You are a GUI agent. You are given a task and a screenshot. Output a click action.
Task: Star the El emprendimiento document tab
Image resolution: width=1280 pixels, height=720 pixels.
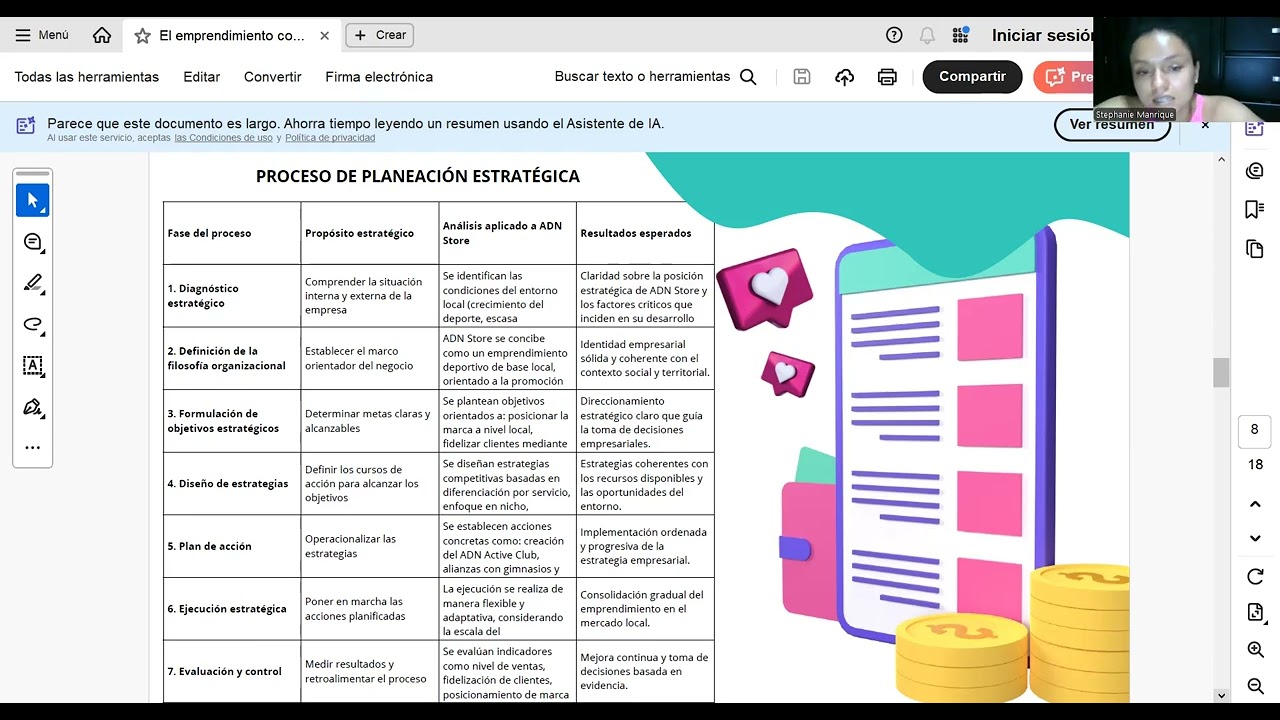(142, 36)
